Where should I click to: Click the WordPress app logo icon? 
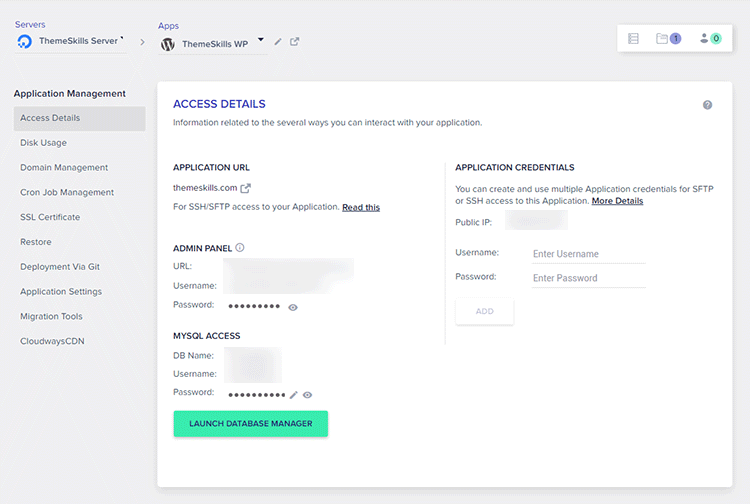[x=167, y=44]
